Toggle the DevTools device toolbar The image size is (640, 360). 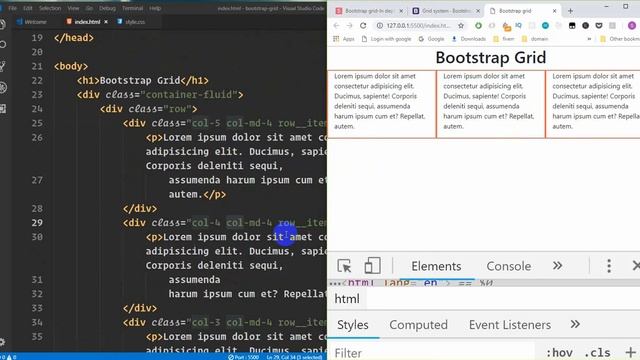(372, 266)
